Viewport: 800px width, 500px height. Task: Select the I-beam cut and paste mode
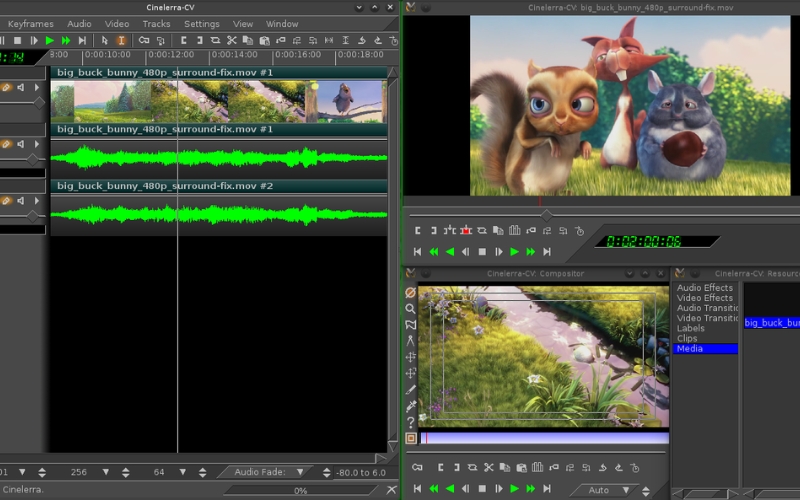pos(121,40)
